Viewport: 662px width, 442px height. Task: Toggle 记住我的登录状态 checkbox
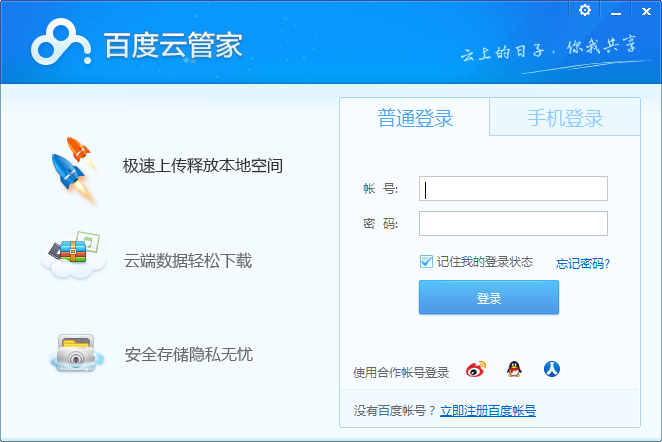[426, 262]
